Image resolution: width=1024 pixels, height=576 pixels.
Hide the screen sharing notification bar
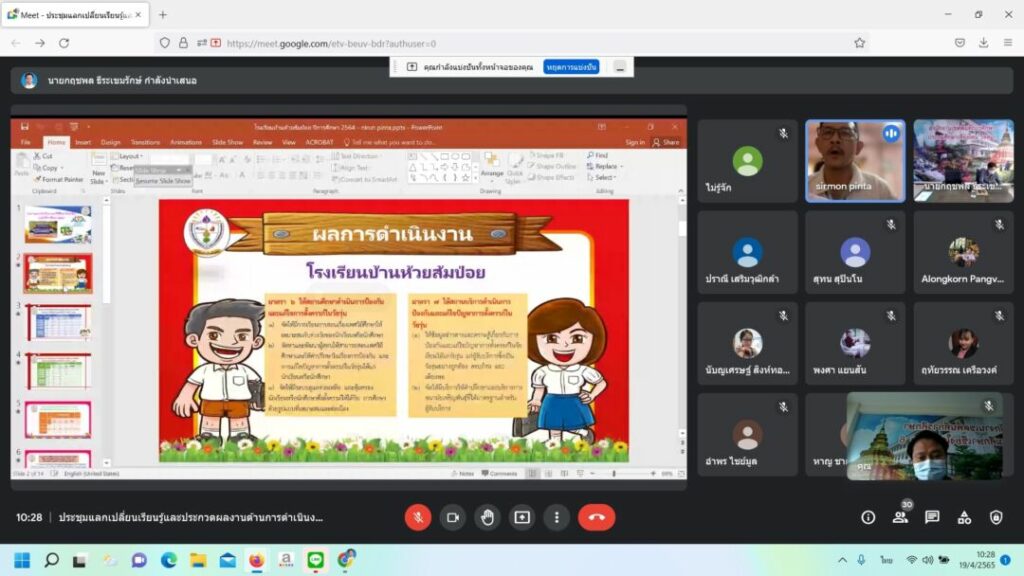tap(620, 67)
